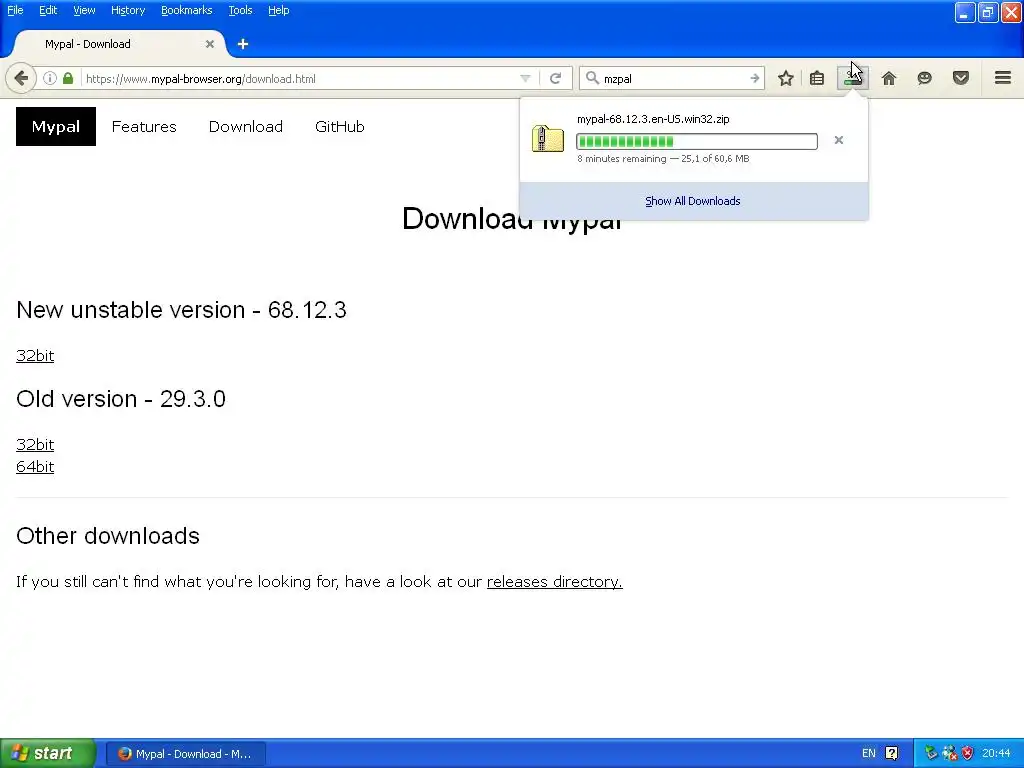Visit the GitHub nav link

click(x=340, y=127)
